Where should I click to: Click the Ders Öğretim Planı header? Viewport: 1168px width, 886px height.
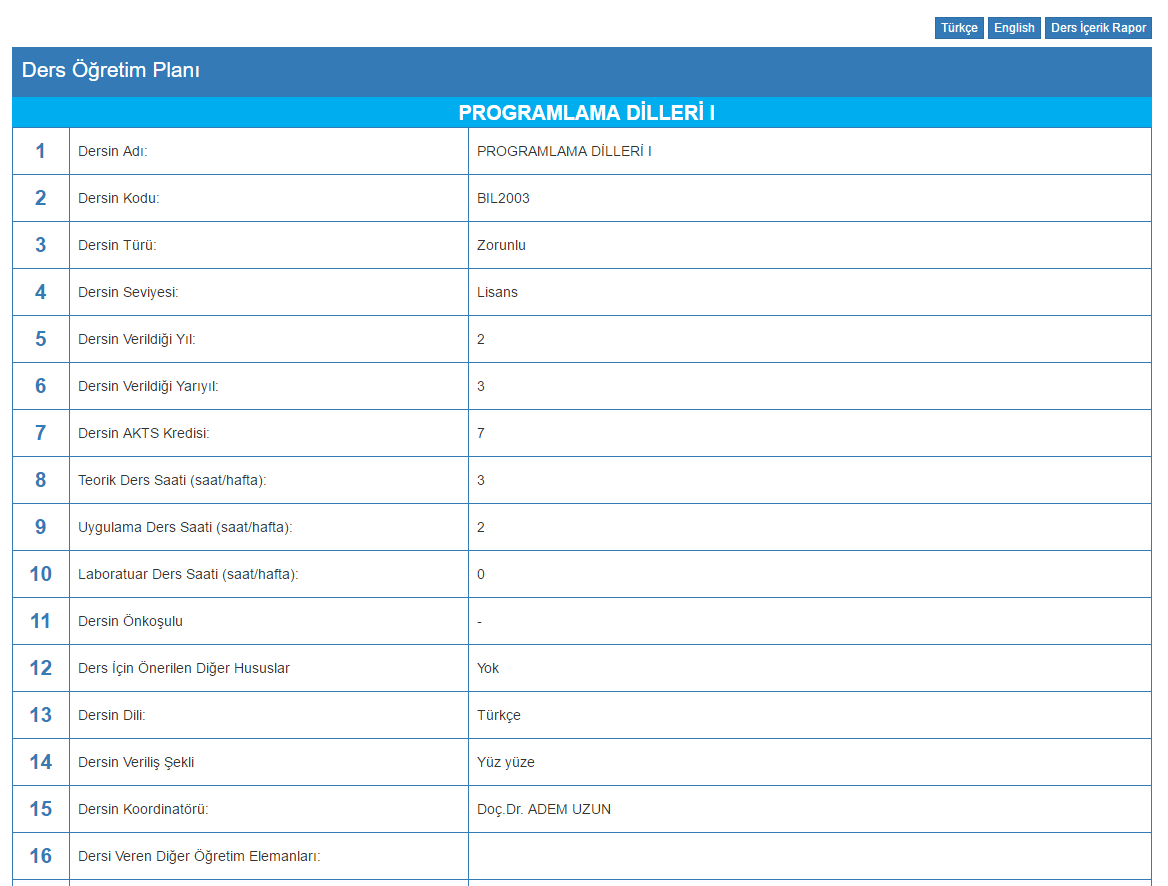tap(110, 70)
